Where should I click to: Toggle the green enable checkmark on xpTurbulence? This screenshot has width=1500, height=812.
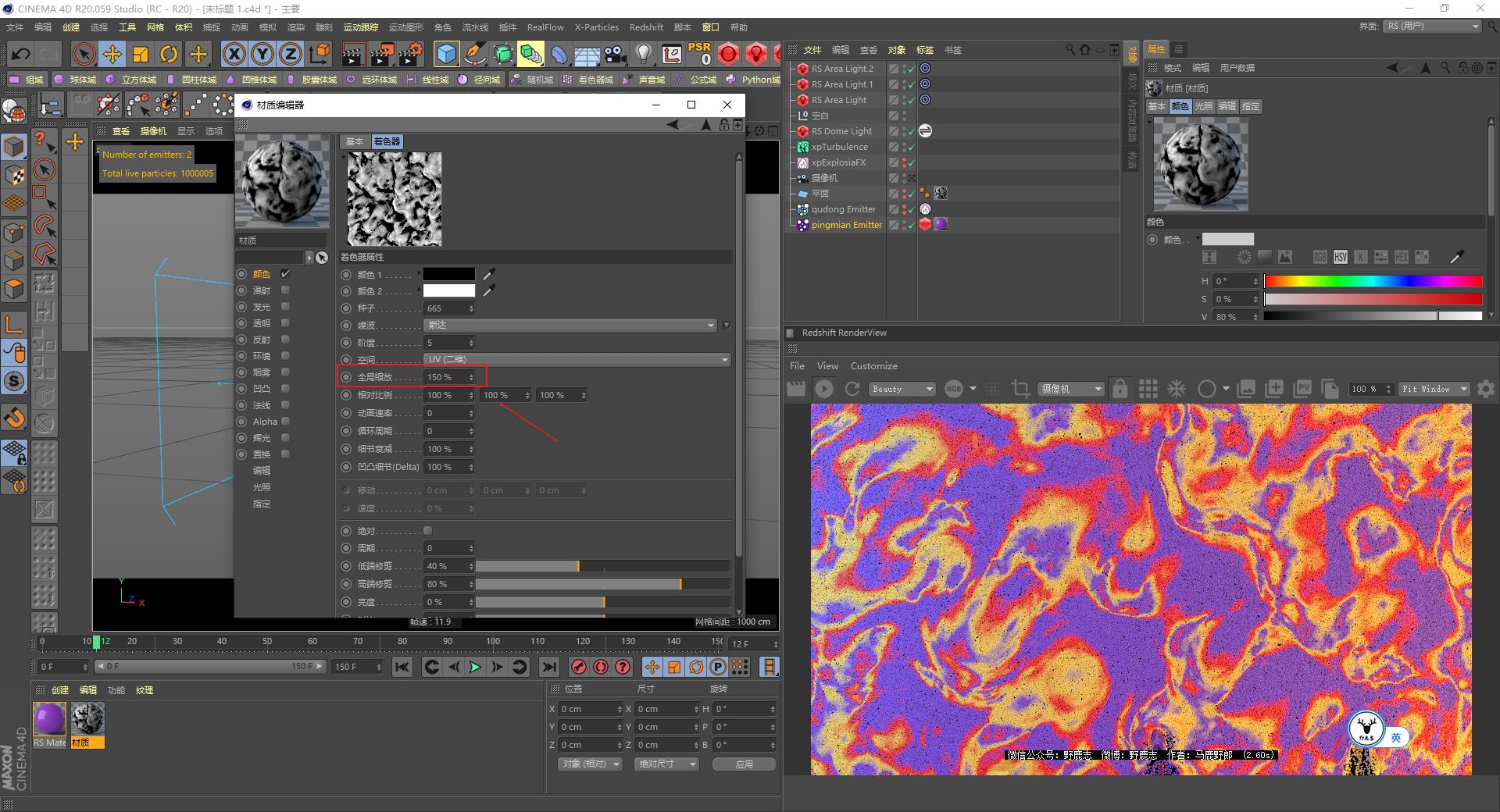pyautogui.click(x=911, y=147)
